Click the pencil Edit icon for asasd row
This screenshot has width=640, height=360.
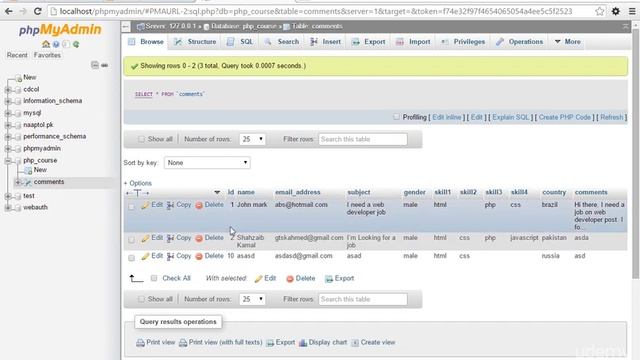[x=145, y=257]
